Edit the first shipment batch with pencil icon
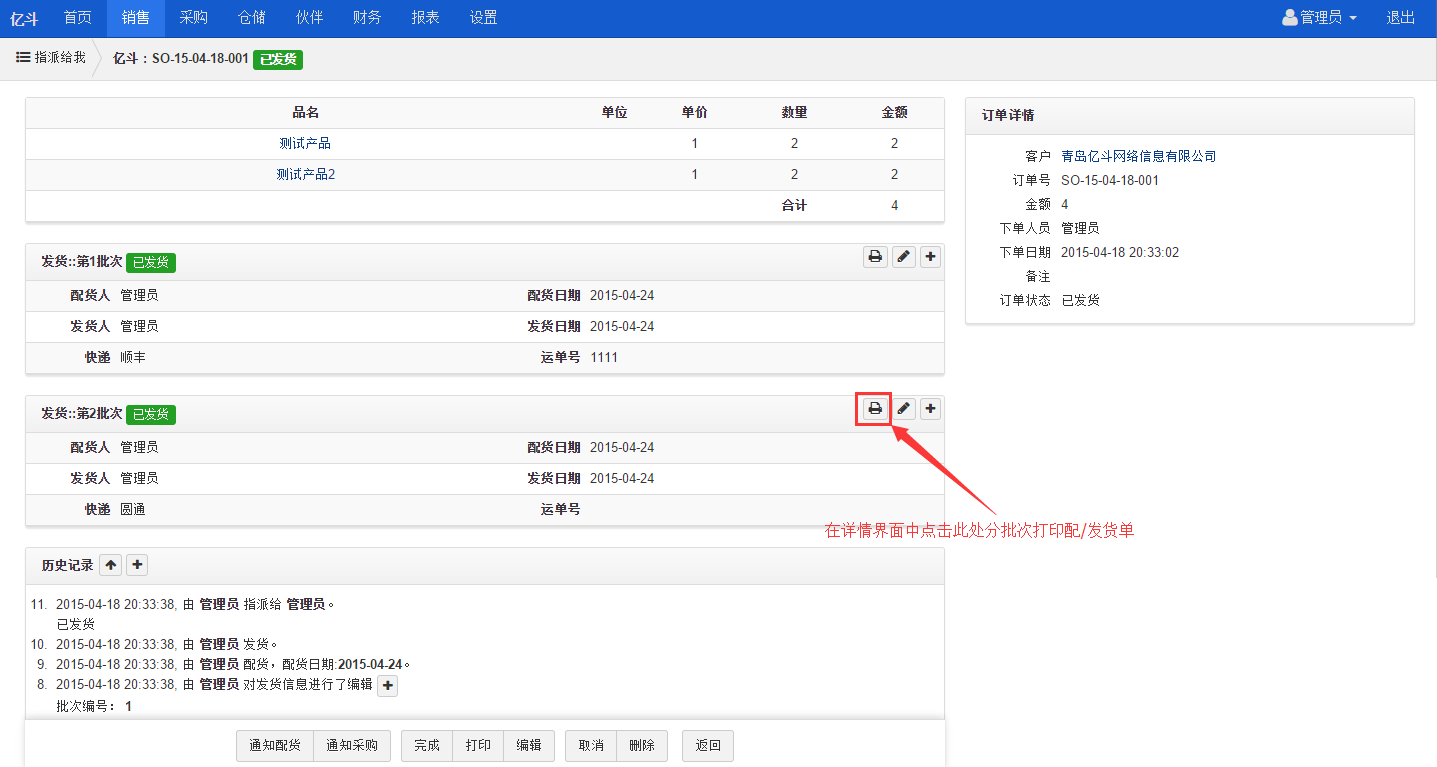The height and width of the screenshot is (767, 1437). coord(903,257)
